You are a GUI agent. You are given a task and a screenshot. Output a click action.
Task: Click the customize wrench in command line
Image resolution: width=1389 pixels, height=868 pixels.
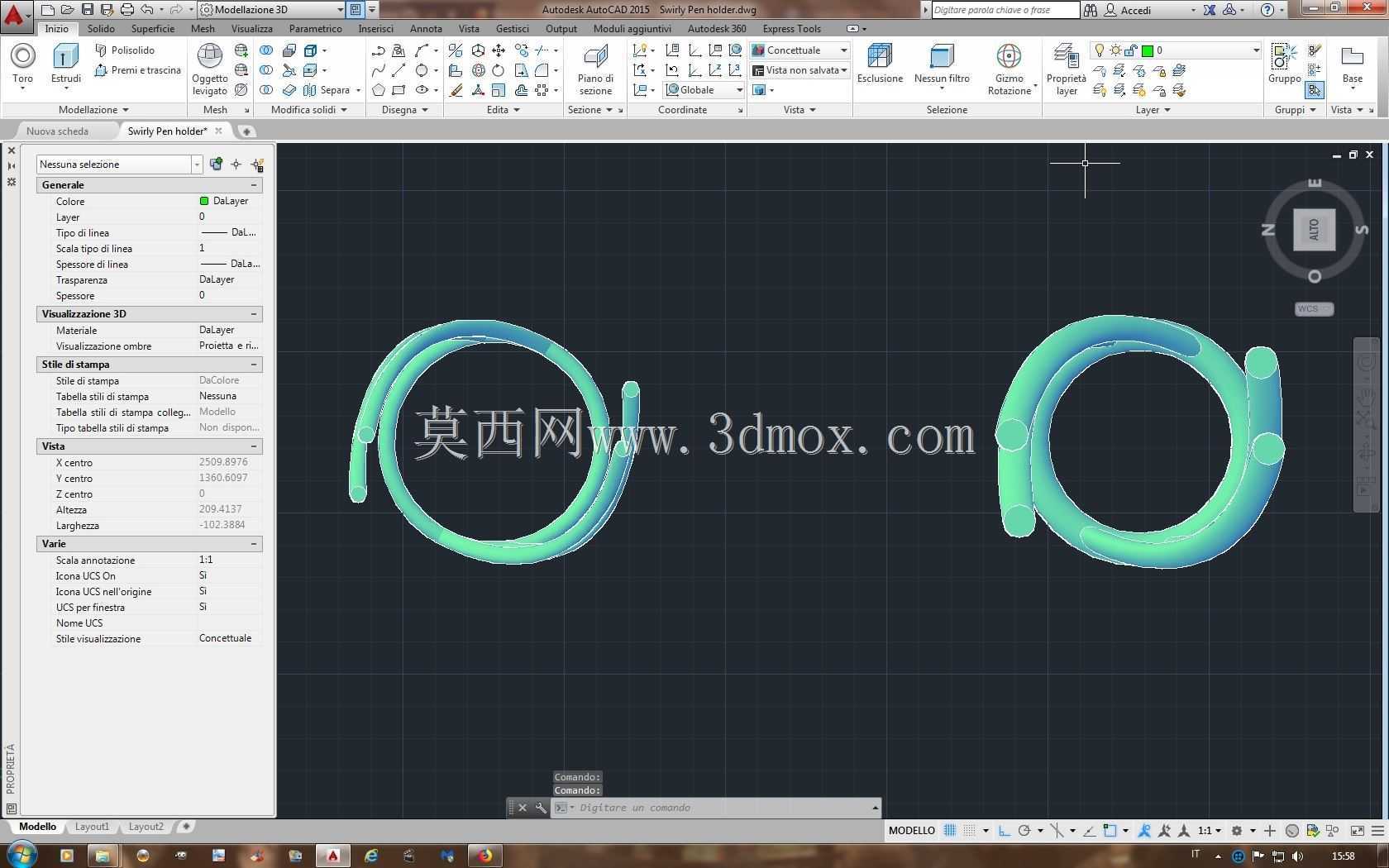point(541,808)
